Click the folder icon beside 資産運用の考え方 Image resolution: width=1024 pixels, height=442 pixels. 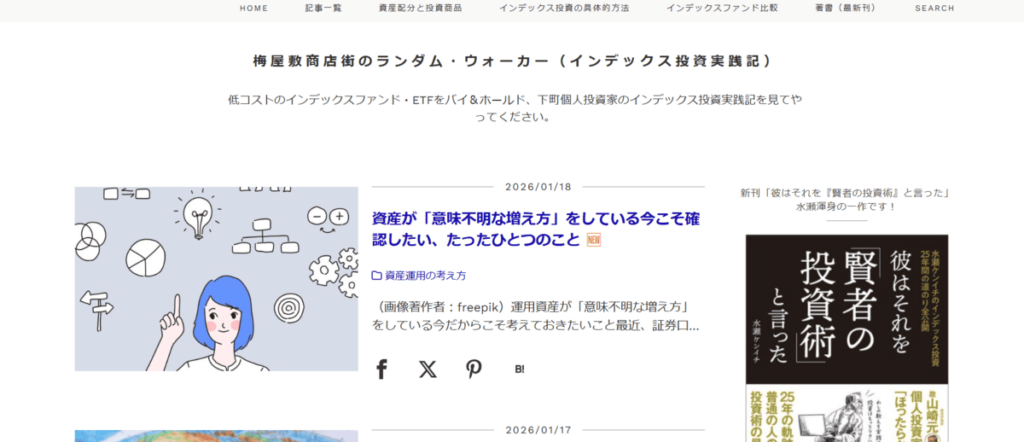tap(377, 276)
